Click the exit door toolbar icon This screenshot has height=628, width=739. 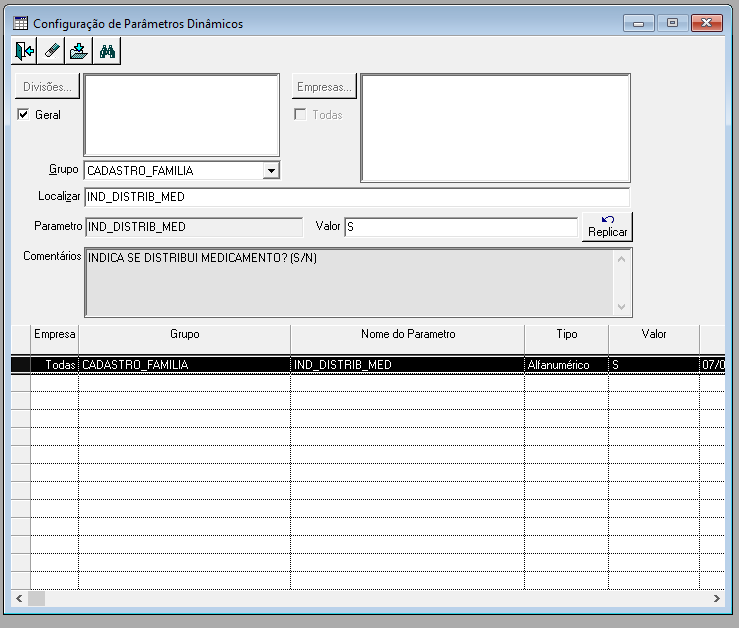point(24,51)
